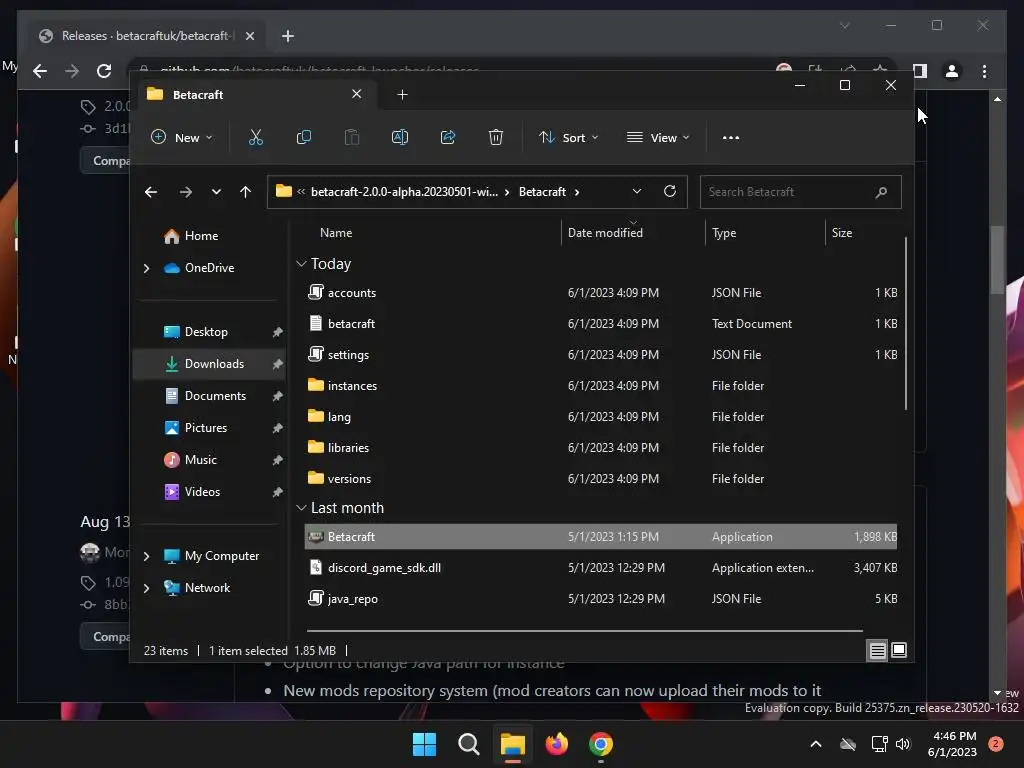Toggle Chrome side panel icon
Viewport: 1024px width, 768px height.
pyautogui.click(x=920, y=71)
